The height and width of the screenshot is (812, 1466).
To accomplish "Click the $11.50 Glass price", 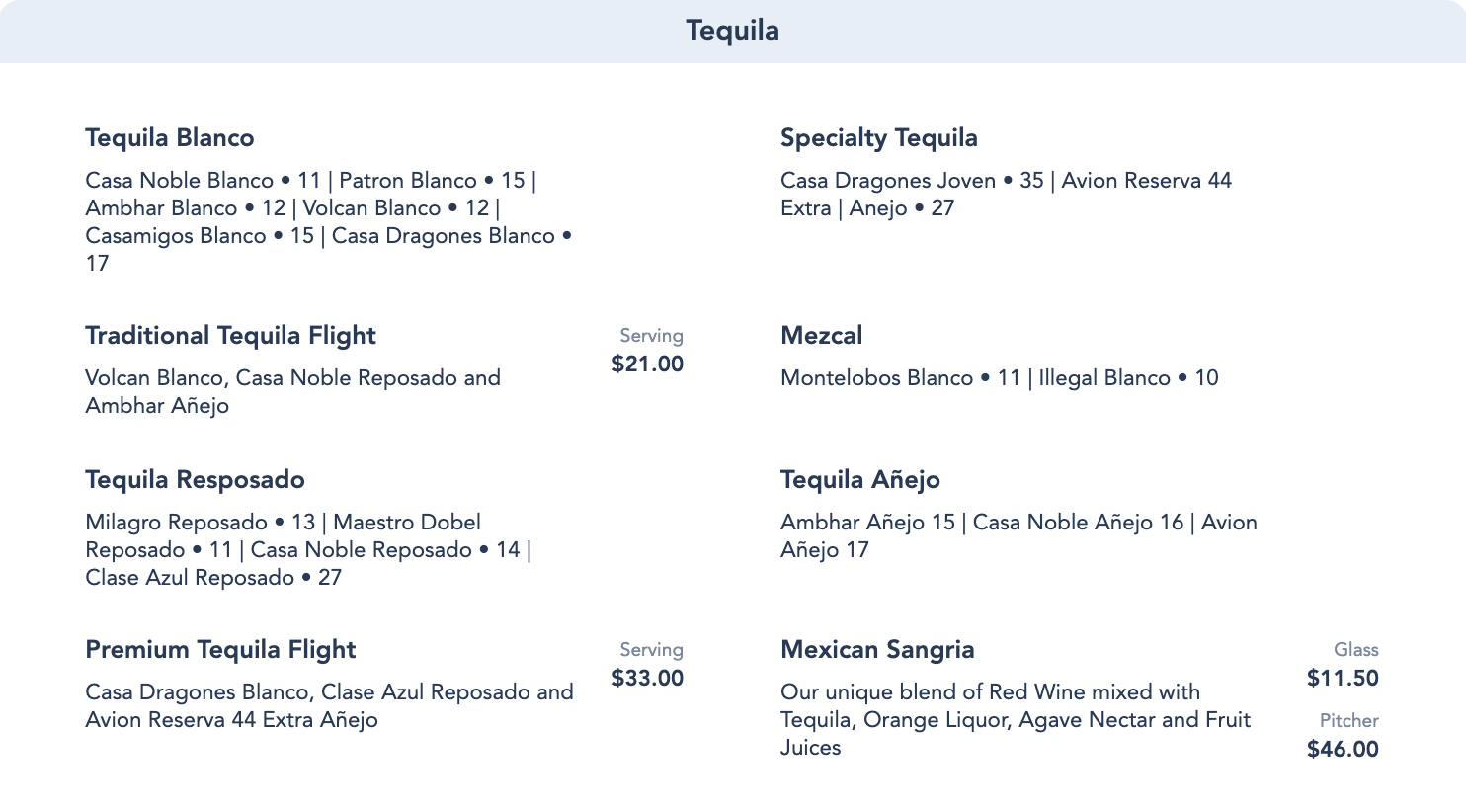I will [1342, 679].
